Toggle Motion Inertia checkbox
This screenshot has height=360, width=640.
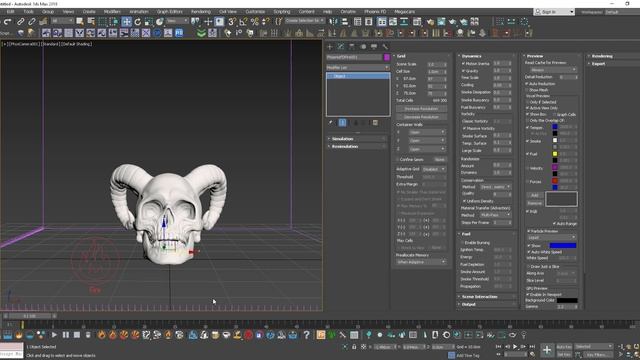pos(463,64)
